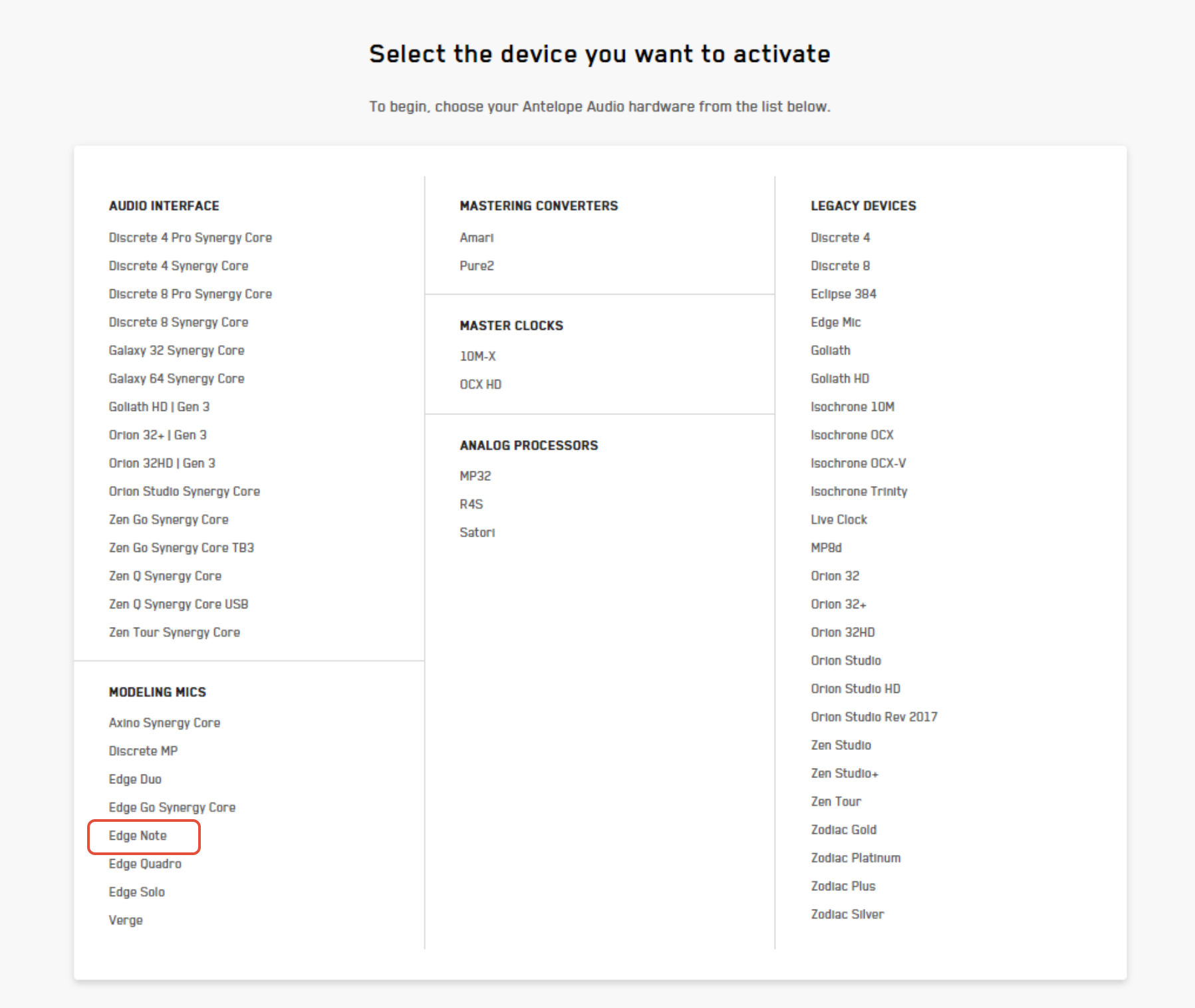
Task: Select Live Clock
Action: click(x=839, y=520)
